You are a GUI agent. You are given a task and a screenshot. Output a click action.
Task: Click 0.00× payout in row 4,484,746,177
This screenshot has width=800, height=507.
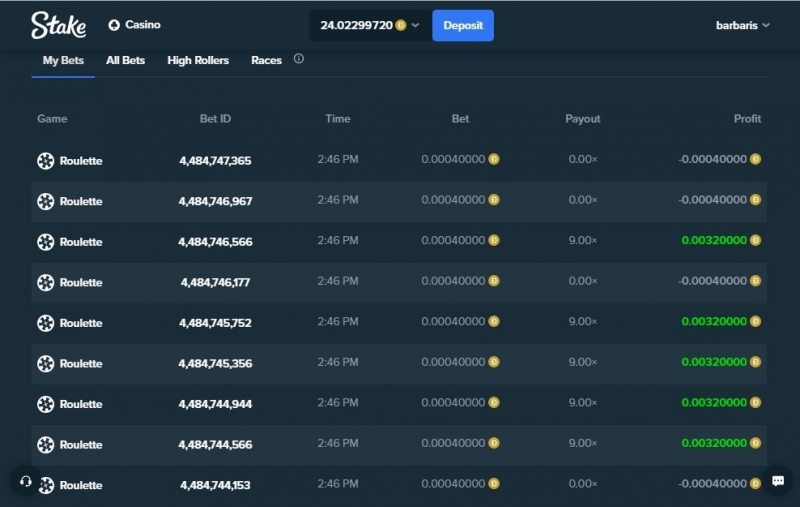583,281
